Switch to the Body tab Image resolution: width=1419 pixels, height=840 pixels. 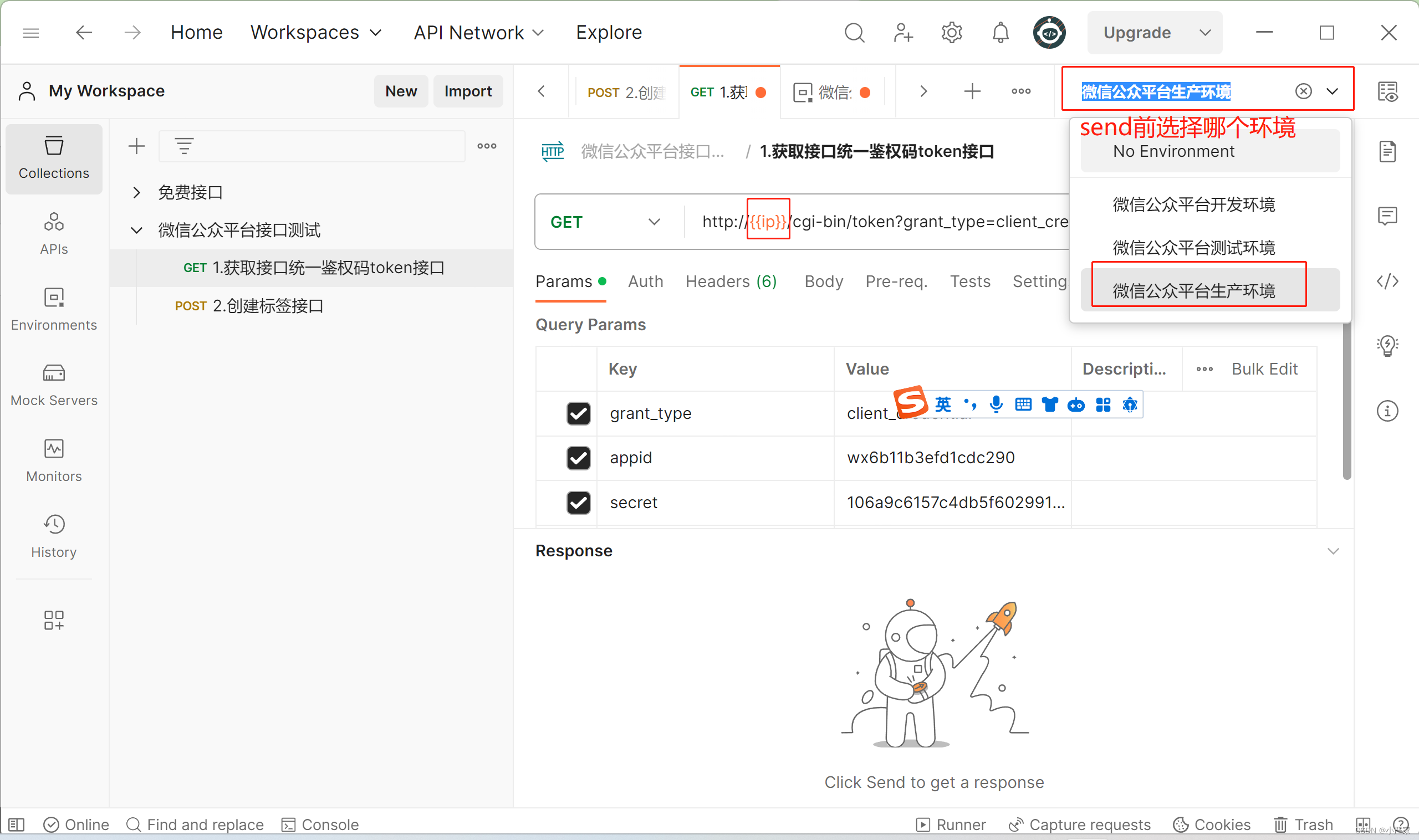pos(824,281)
